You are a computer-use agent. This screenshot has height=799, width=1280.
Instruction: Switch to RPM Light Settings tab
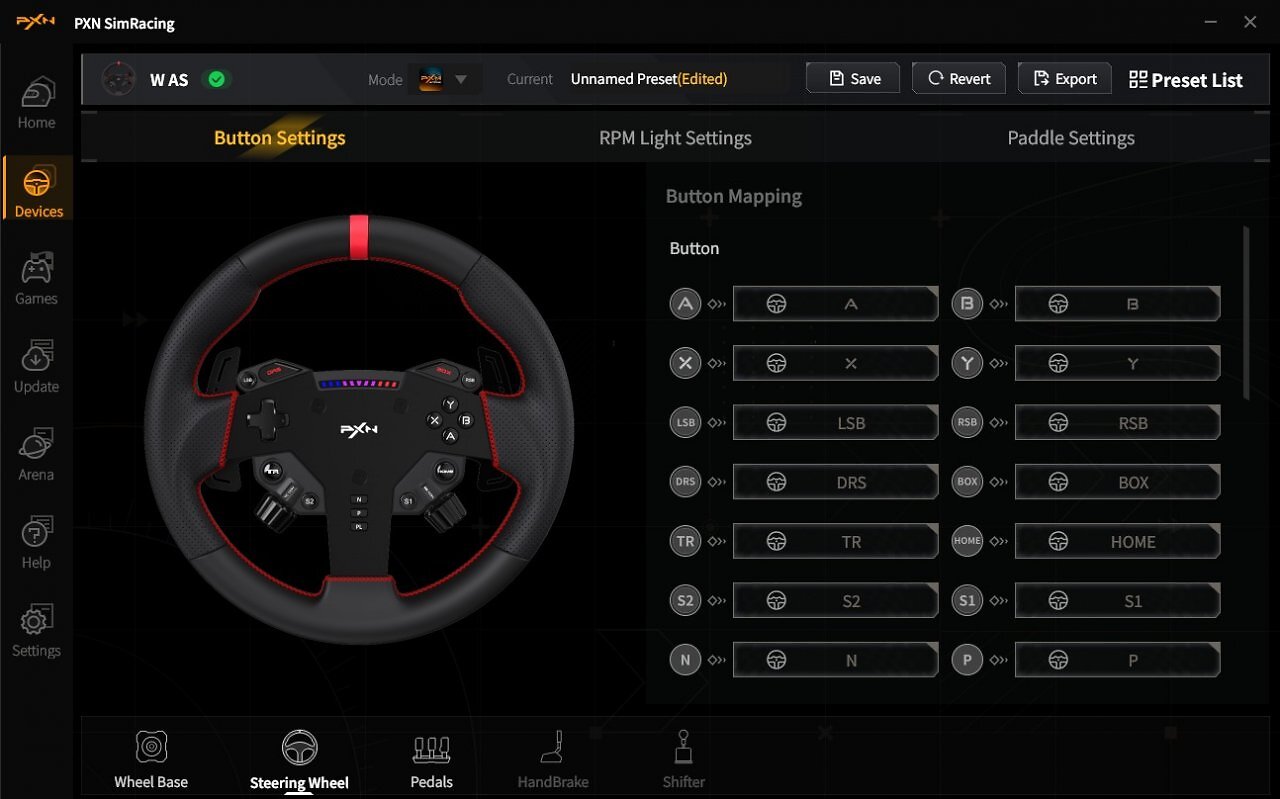tap(675, 138)
